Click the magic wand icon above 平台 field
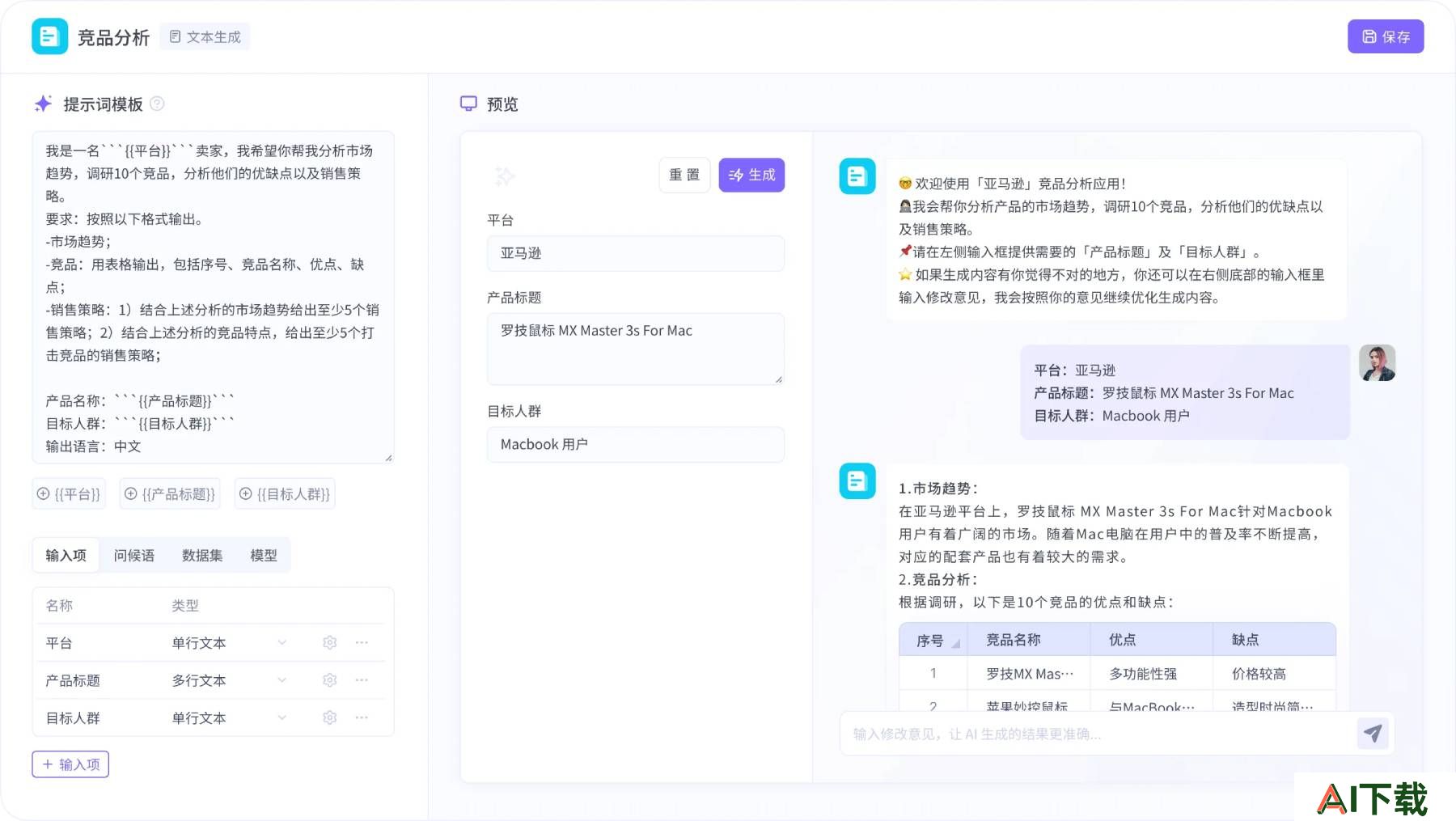The width and height of the screenshot is (1456, 821). pos(505,176)
